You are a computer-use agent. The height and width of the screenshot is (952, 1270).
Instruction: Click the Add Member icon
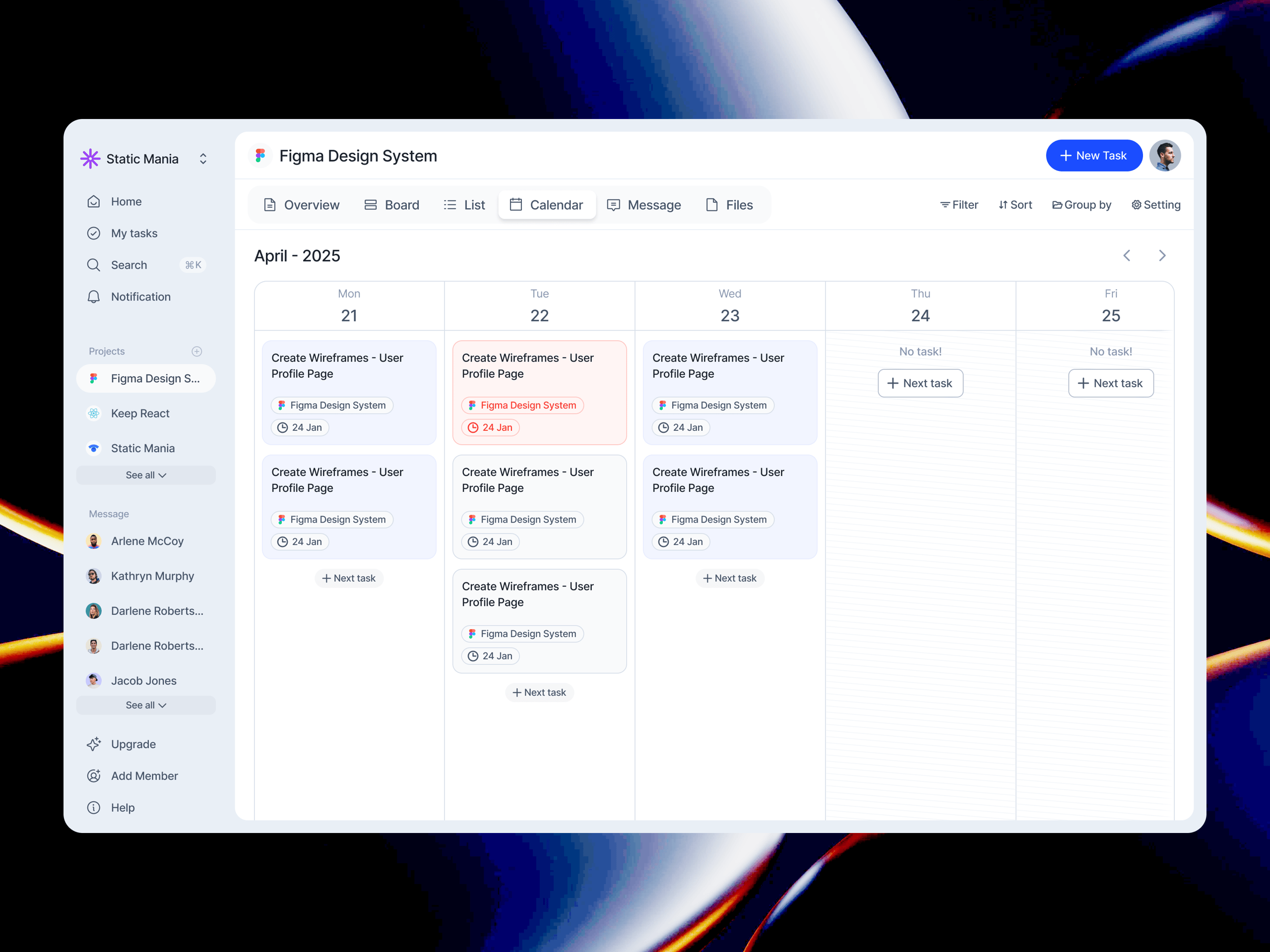[94, 776]
